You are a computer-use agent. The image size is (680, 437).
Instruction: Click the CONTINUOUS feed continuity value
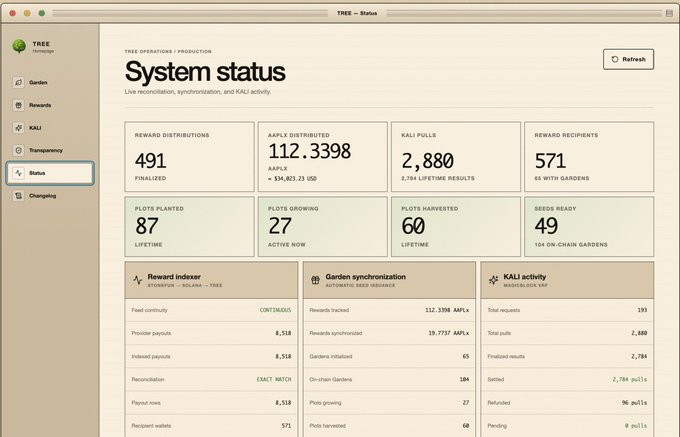point(275,310)
